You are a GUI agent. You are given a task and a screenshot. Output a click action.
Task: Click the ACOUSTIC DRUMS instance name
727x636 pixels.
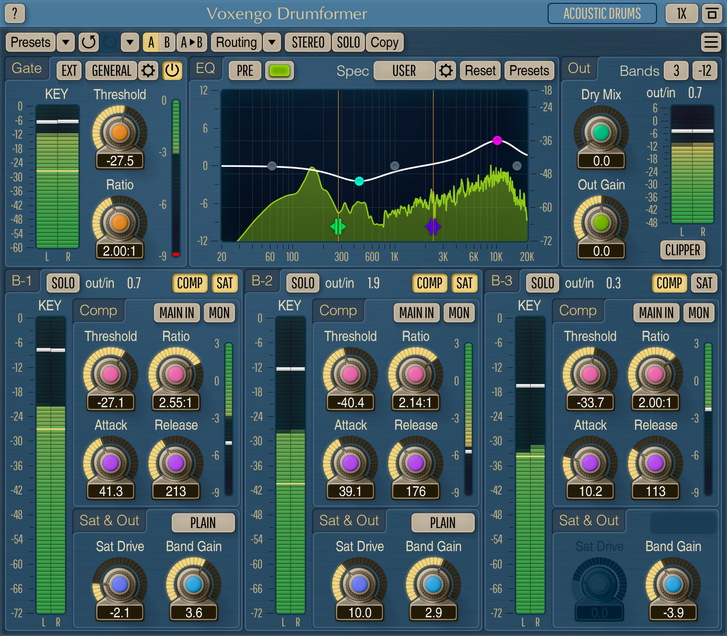[x=602, y=13]
